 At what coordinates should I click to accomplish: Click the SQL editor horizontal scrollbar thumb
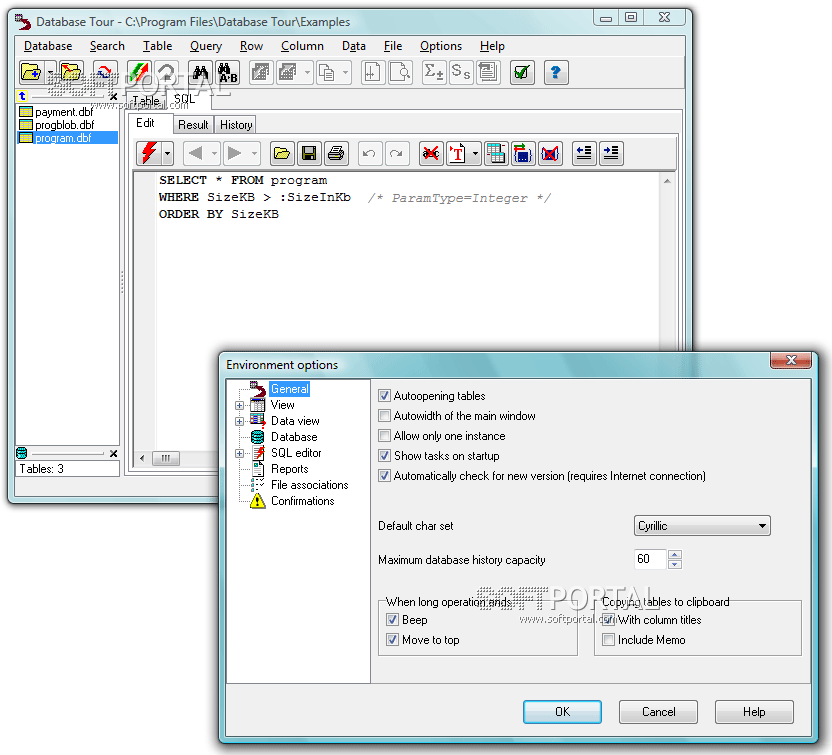(x=166, y=458)
